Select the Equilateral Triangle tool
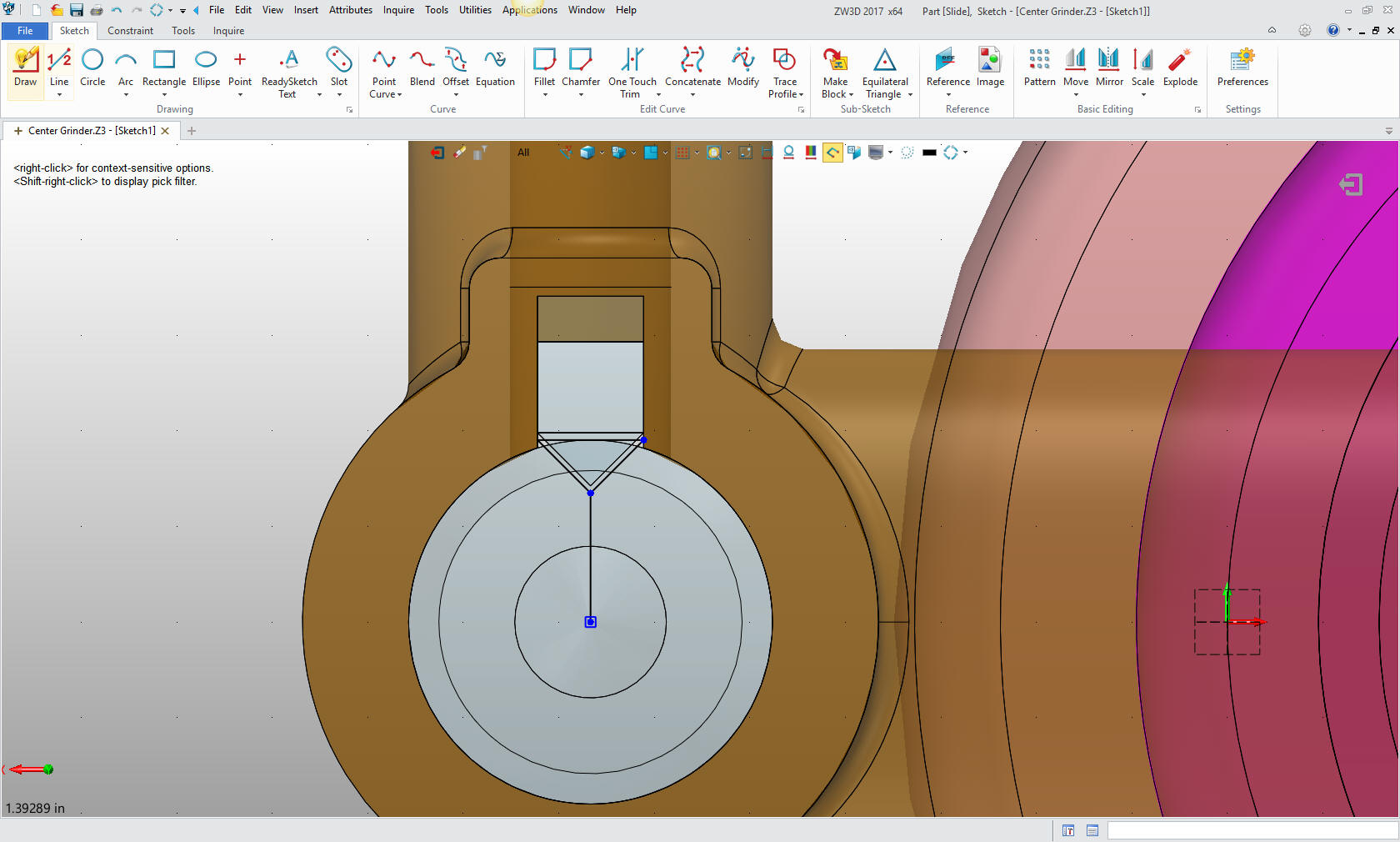This screenshot has height=842, width=1400. [x=885, y=73]
